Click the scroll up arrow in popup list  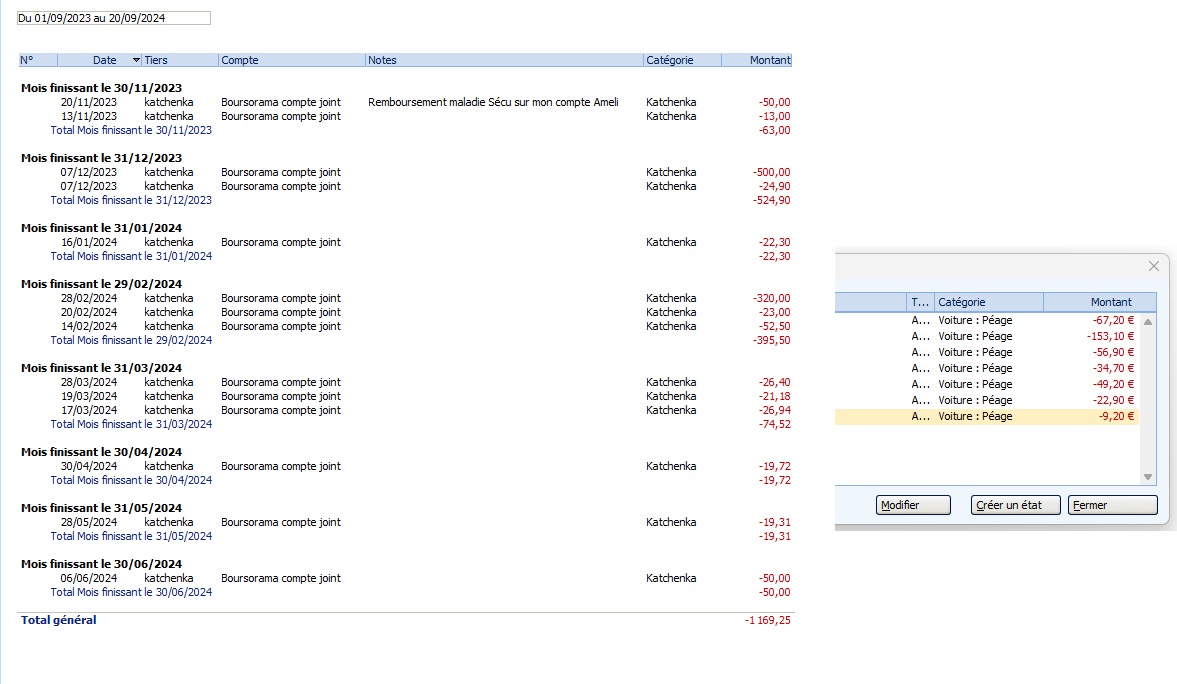1147,322
